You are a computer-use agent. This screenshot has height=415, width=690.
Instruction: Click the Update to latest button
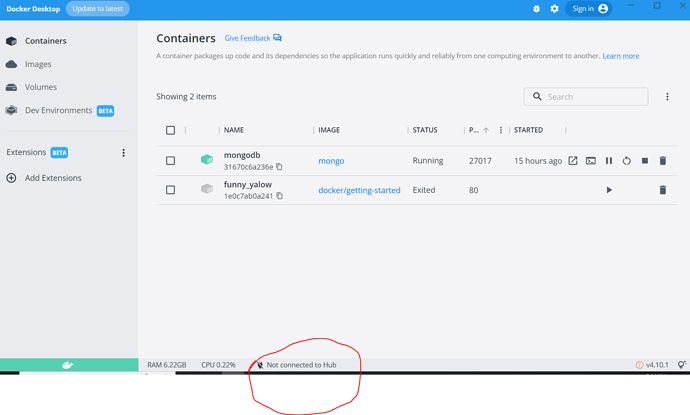[98, 9]
